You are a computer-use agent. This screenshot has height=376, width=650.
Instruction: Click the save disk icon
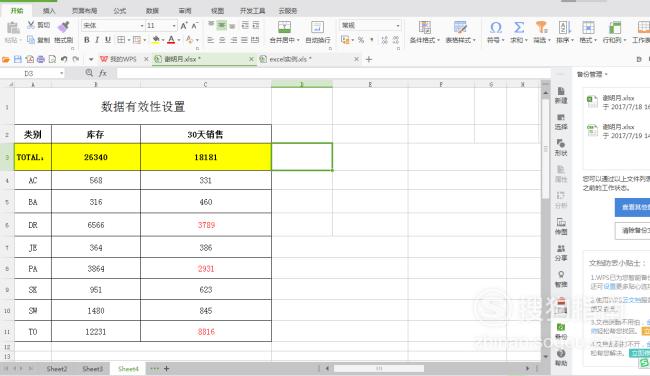click(x=17, y=59)
